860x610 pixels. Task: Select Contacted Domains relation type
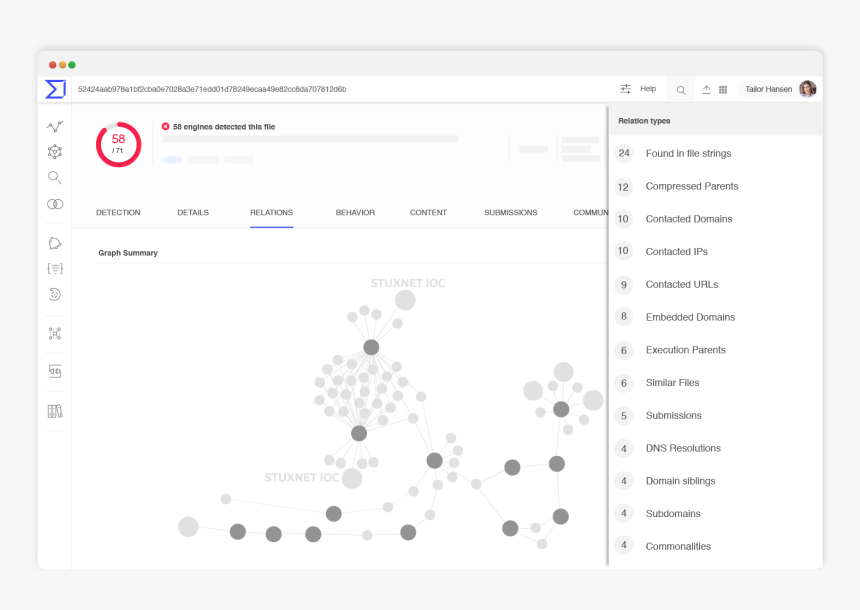[688, 219]
